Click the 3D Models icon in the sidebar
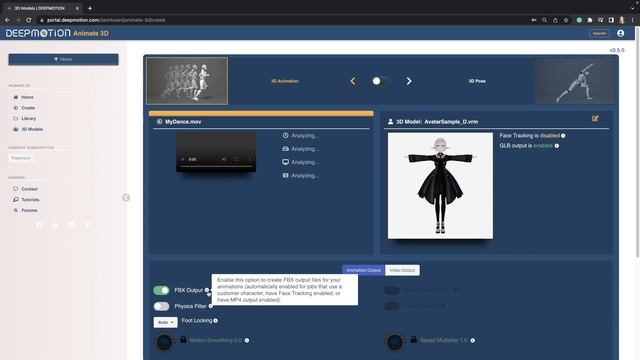 pos(16,129)
